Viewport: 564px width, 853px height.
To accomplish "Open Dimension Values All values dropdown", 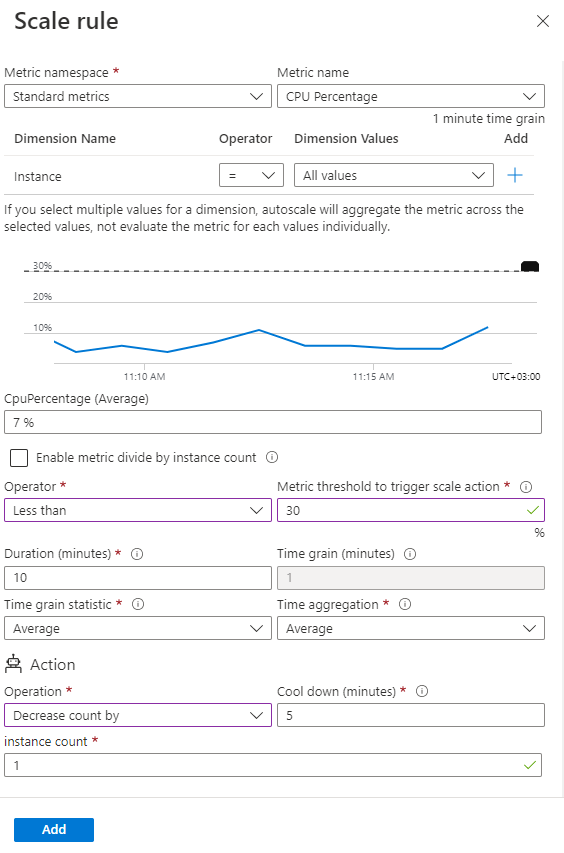I will point(394,175).
